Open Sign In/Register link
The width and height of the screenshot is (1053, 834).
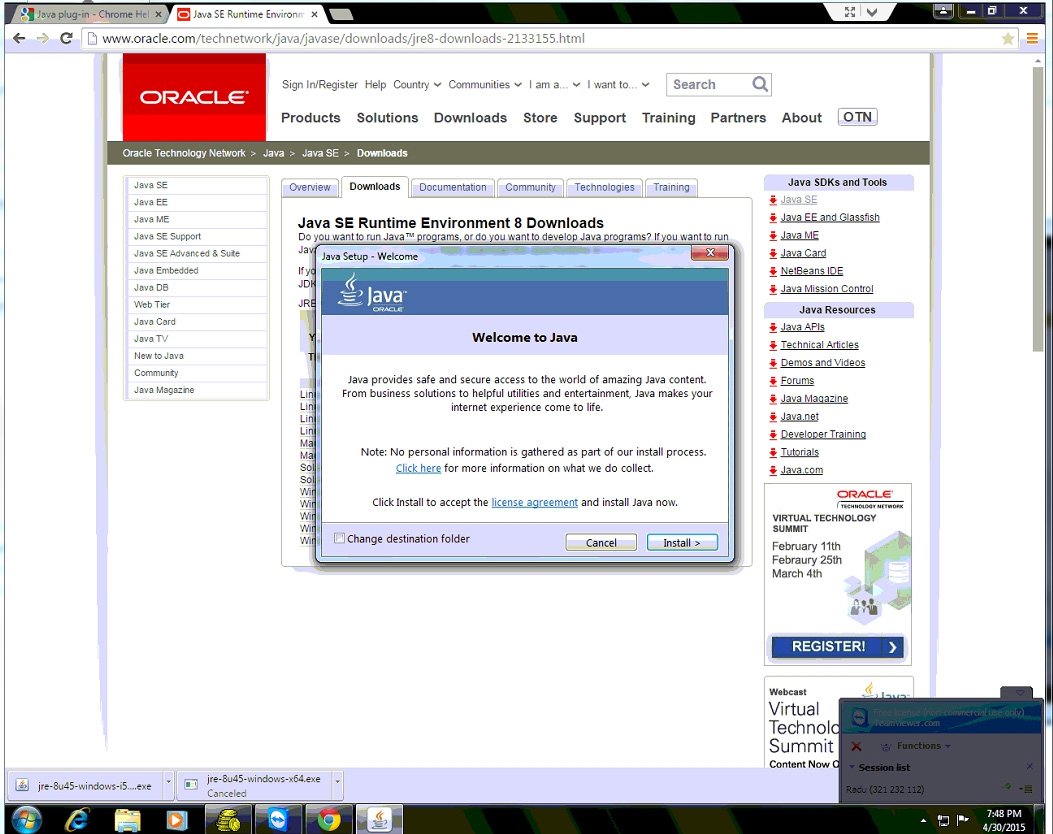click(x=320, y=85)
